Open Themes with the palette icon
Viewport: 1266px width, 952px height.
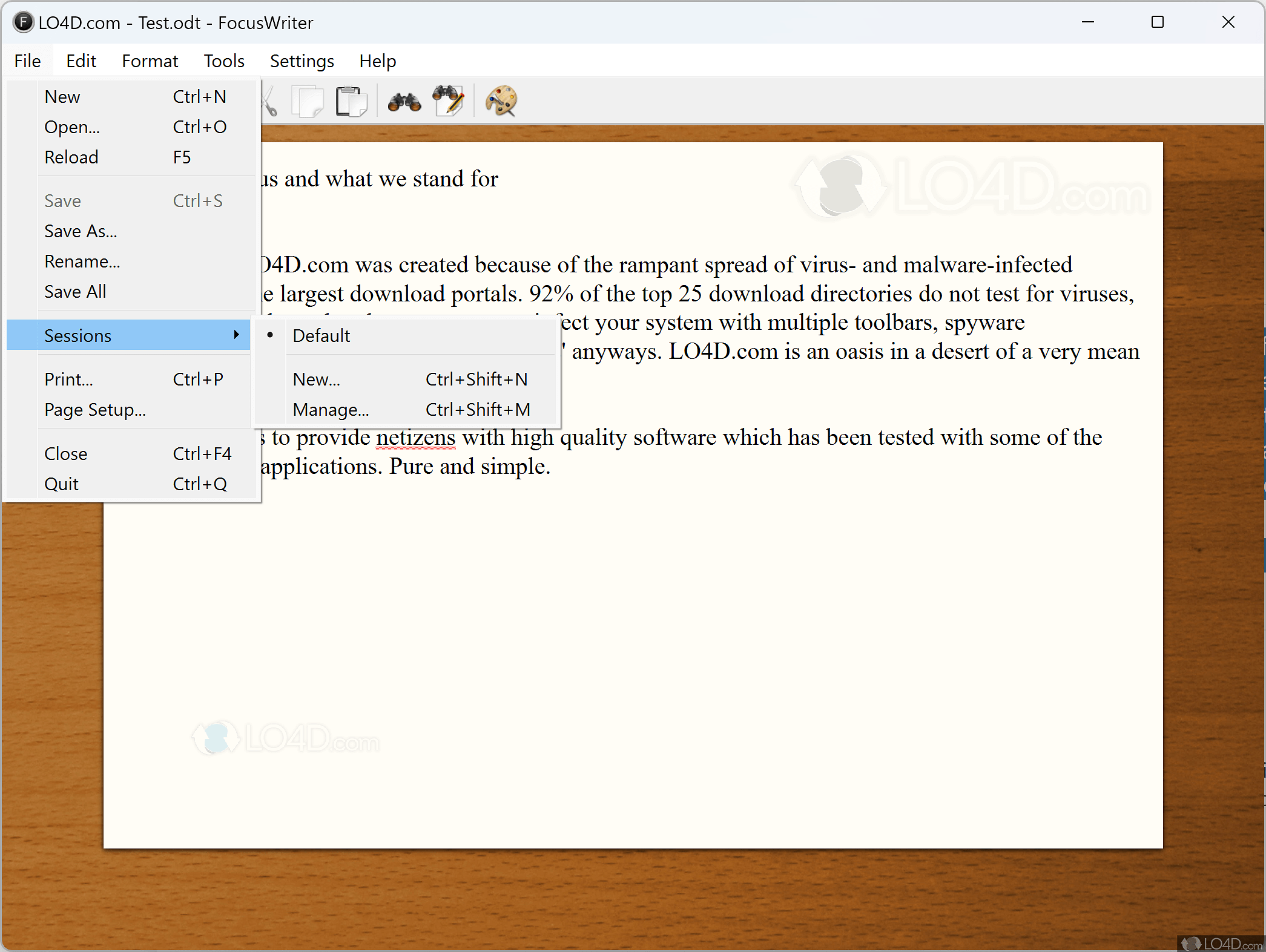[x=501, y=101]
